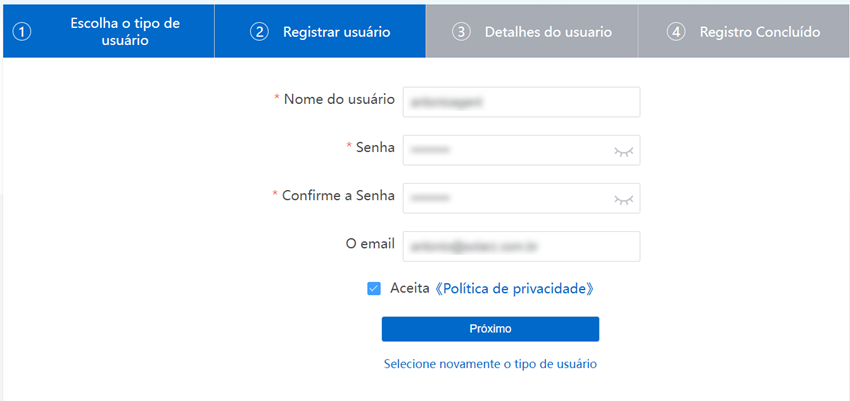Viewport: 850px width, 401px height.
Task: Click the circled number 1 step icon
Action: click(x=22, y=31)
